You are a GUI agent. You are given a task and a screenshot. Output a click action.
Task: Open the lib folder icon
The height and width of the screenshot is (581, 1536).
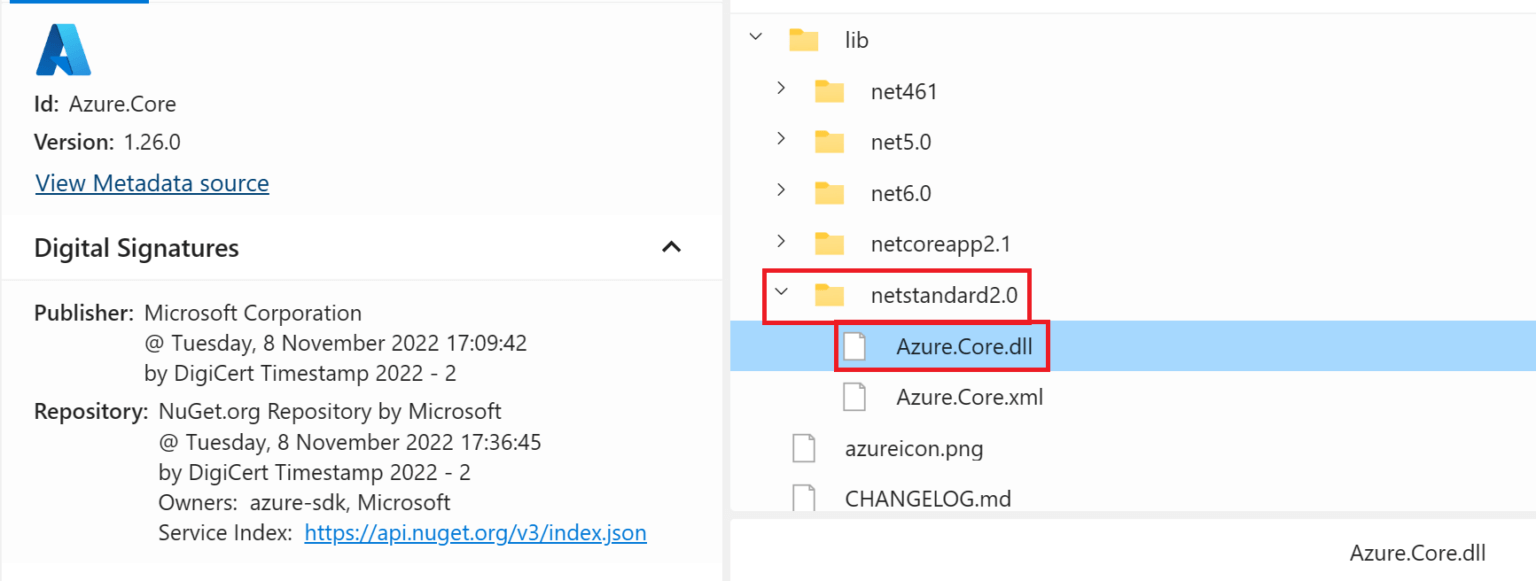pos(802,40)
